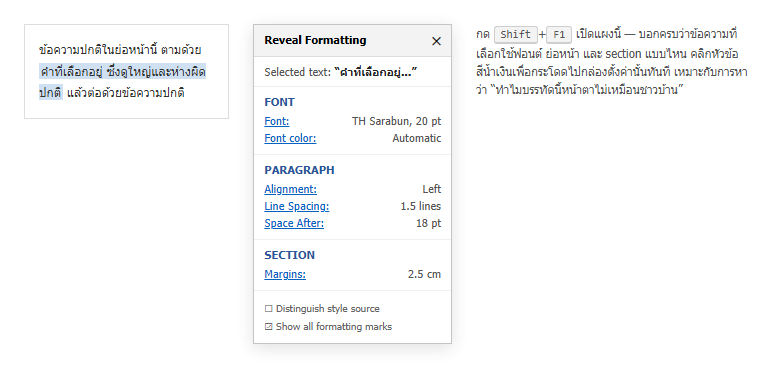763x370 pixels.
Task: Click the Space After: link
Action: pyautogui.click(x=294, y=223)
